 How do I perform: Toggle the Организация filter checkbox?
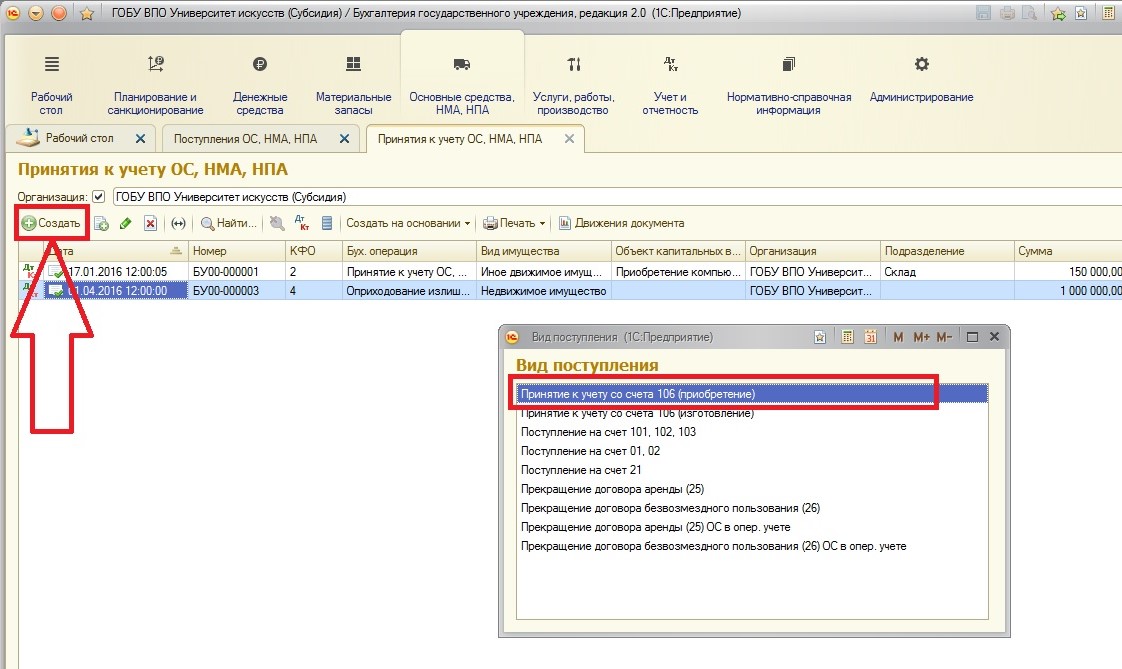(98, 197)
